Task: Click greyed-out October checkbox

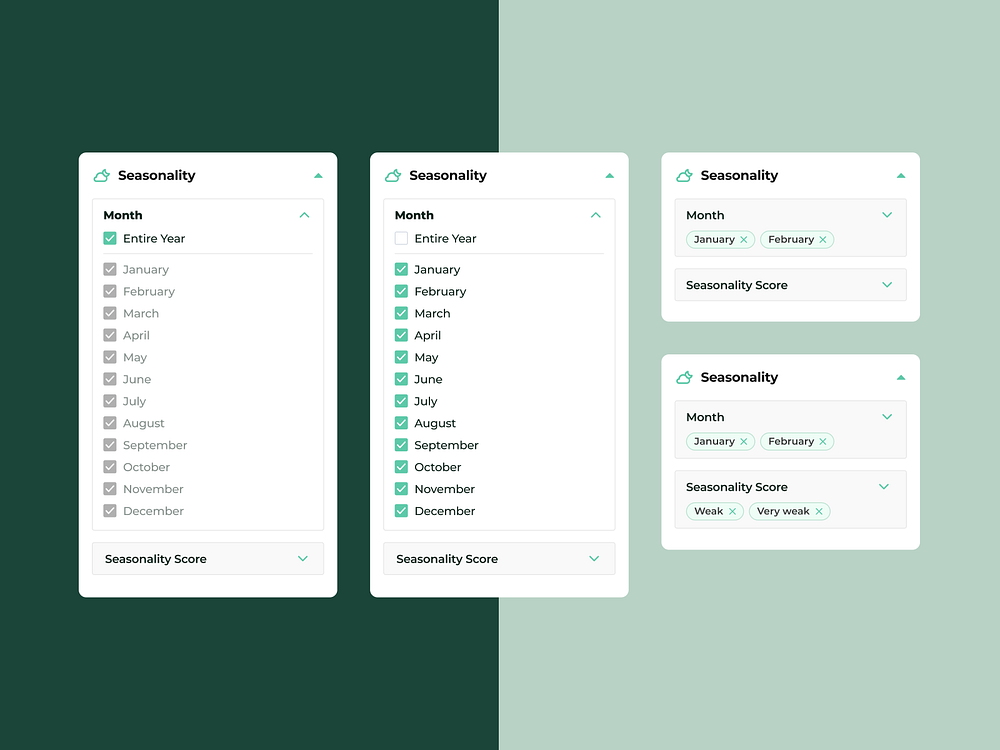Action: (x=110, y=467)
